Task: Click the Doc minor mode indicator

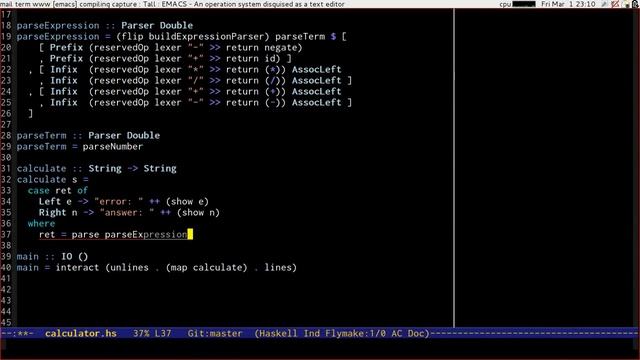Action: (x=416, y=333)
